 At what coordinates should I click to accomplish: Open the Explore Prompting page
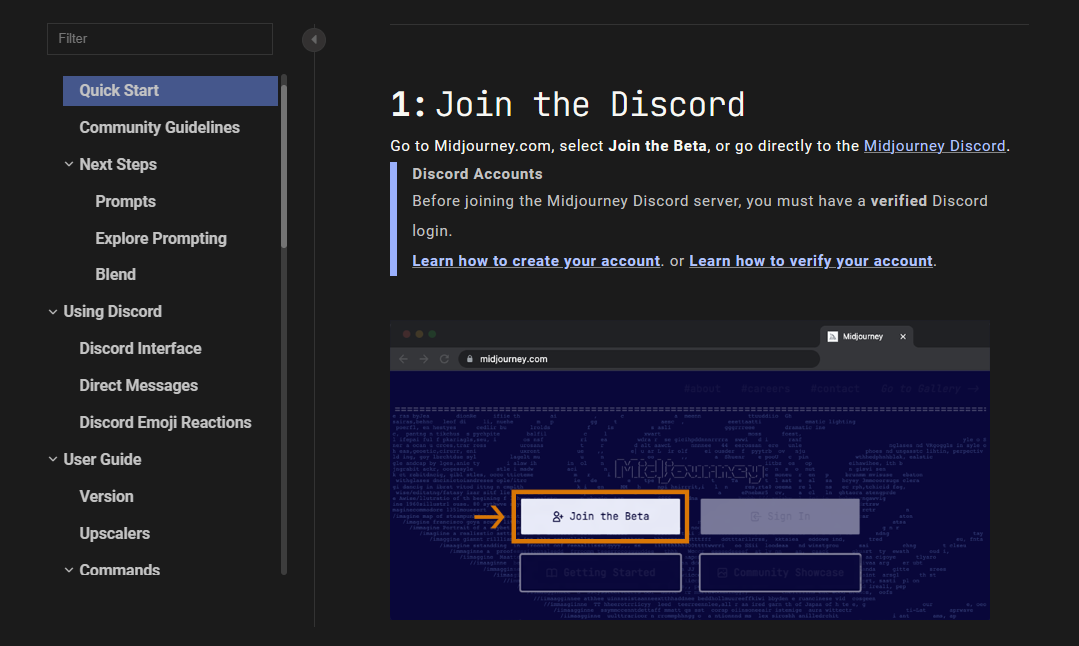(161, 238)
